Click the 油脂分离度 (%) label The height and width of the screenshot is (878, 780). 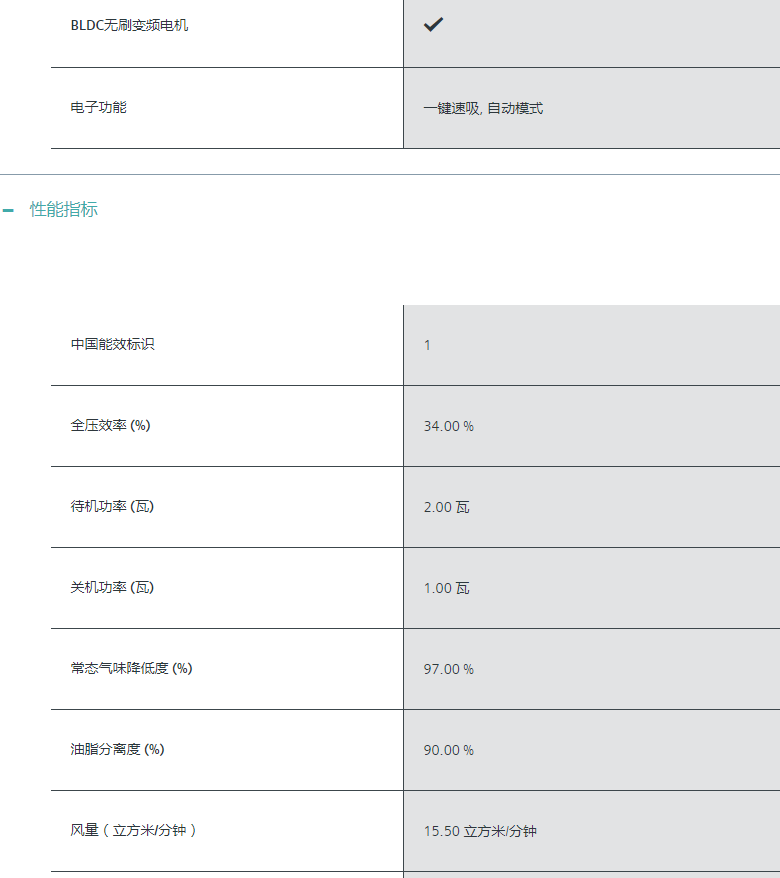point(118,749)
